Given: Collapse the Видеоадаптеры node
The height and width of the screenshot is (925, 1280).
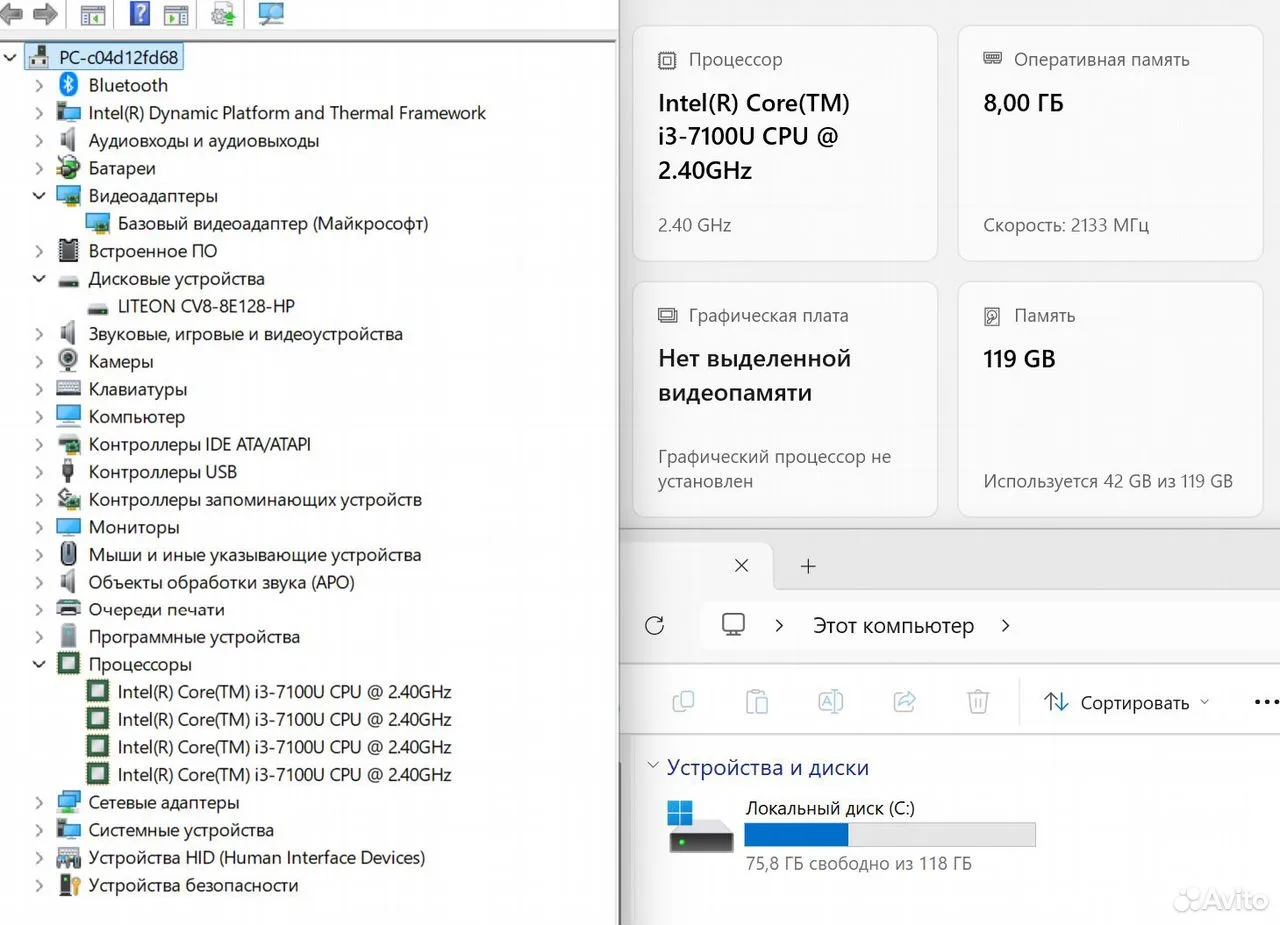Looking at the screenshot, I should (39, 196).
